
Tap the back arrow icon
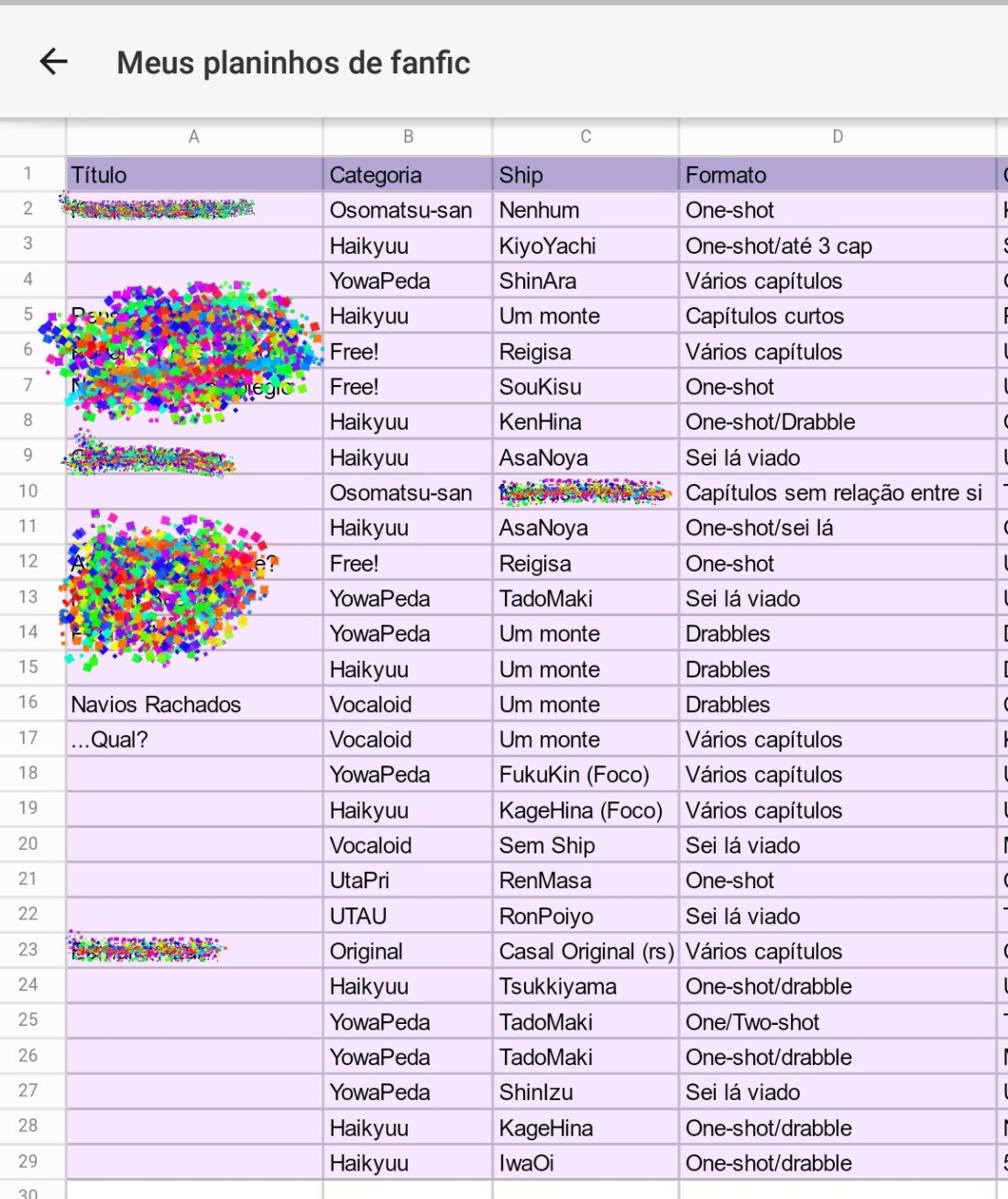point(54,62)
